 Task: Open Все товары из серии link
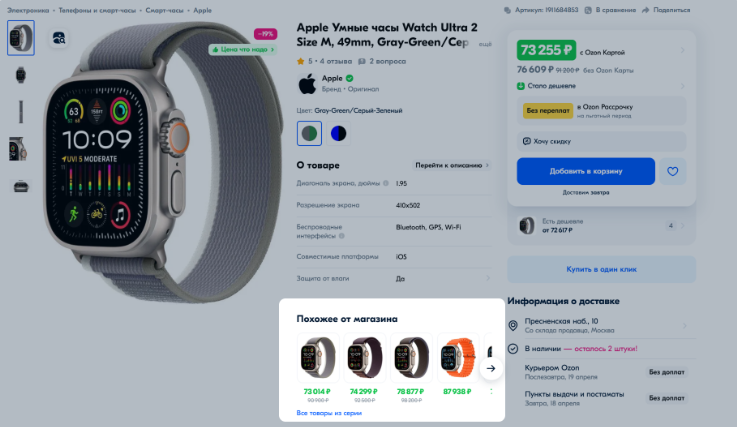click(x=329, y=413)
